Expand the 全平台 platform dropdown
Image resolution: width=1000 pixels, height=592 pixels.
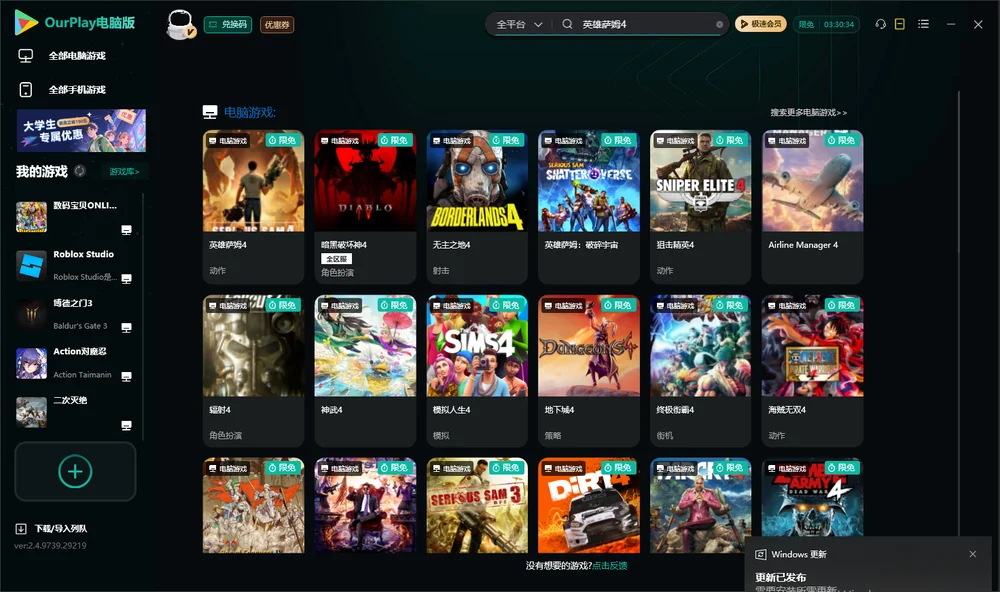519,24
